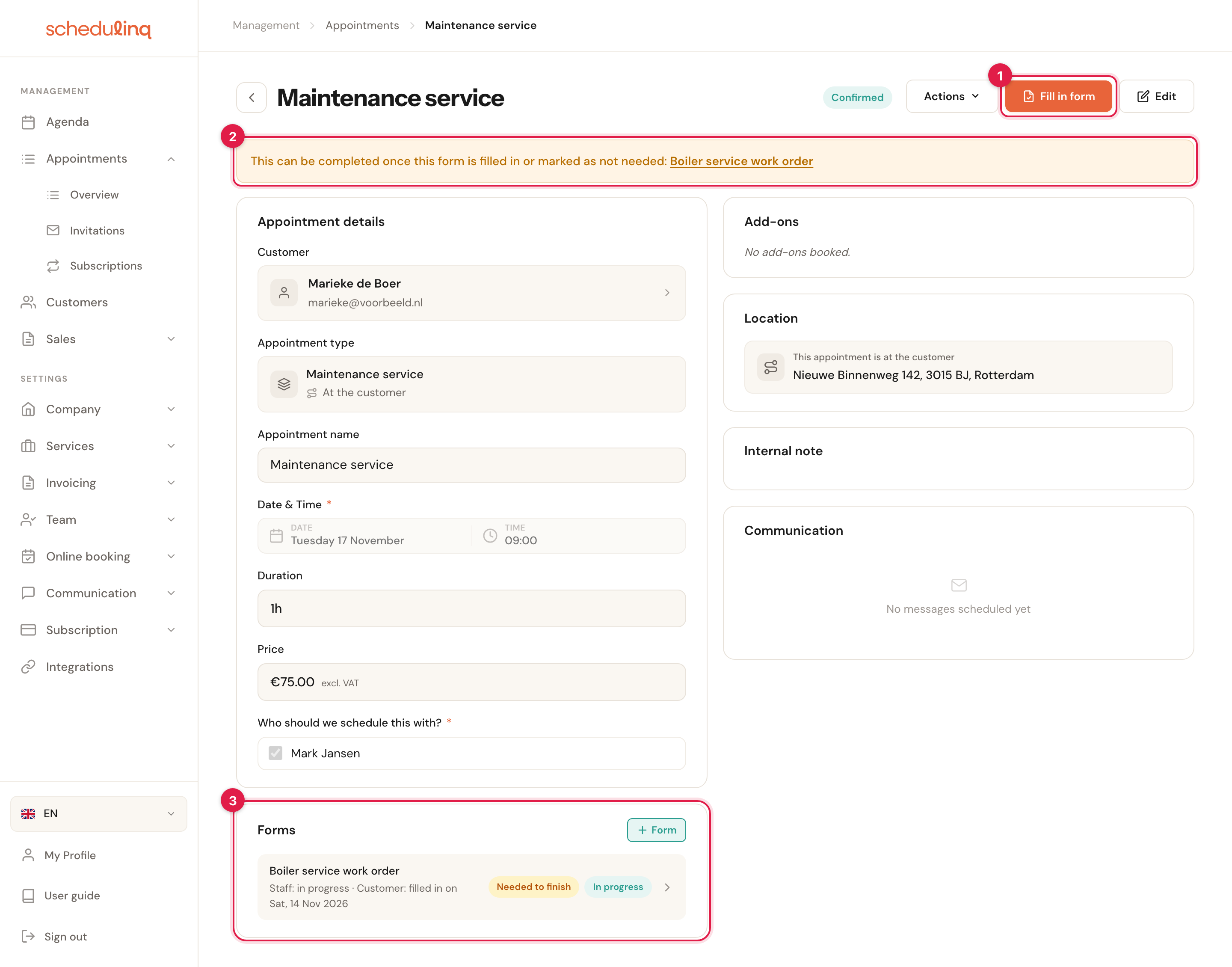Viewport: 1232px width, 967px height.
Task: Click the Invitations envelope icon
Action: 53,231
